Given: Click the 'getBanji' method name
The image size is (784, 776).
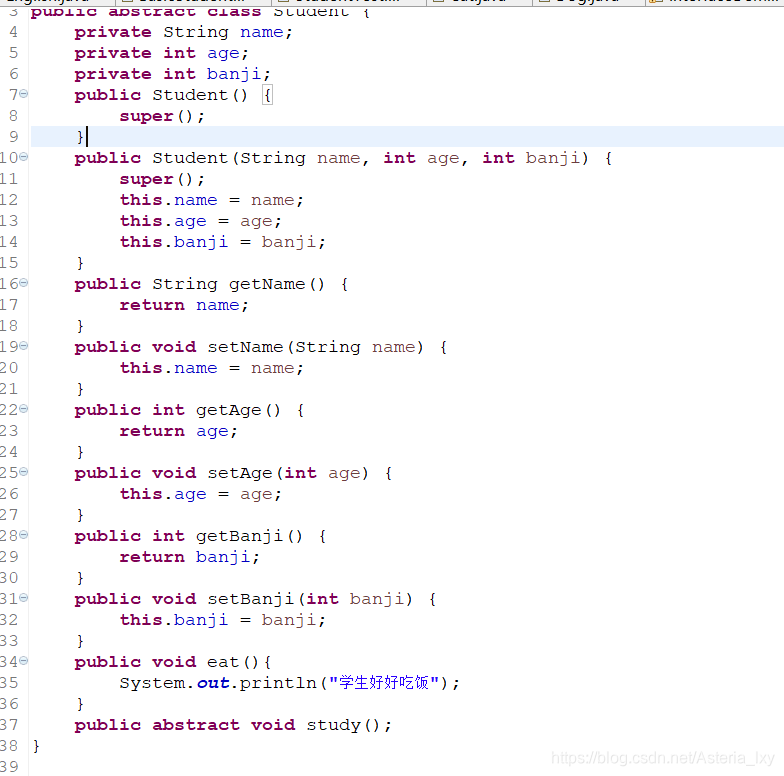Looking at the screenshot, I should click(x=240, y=536).
